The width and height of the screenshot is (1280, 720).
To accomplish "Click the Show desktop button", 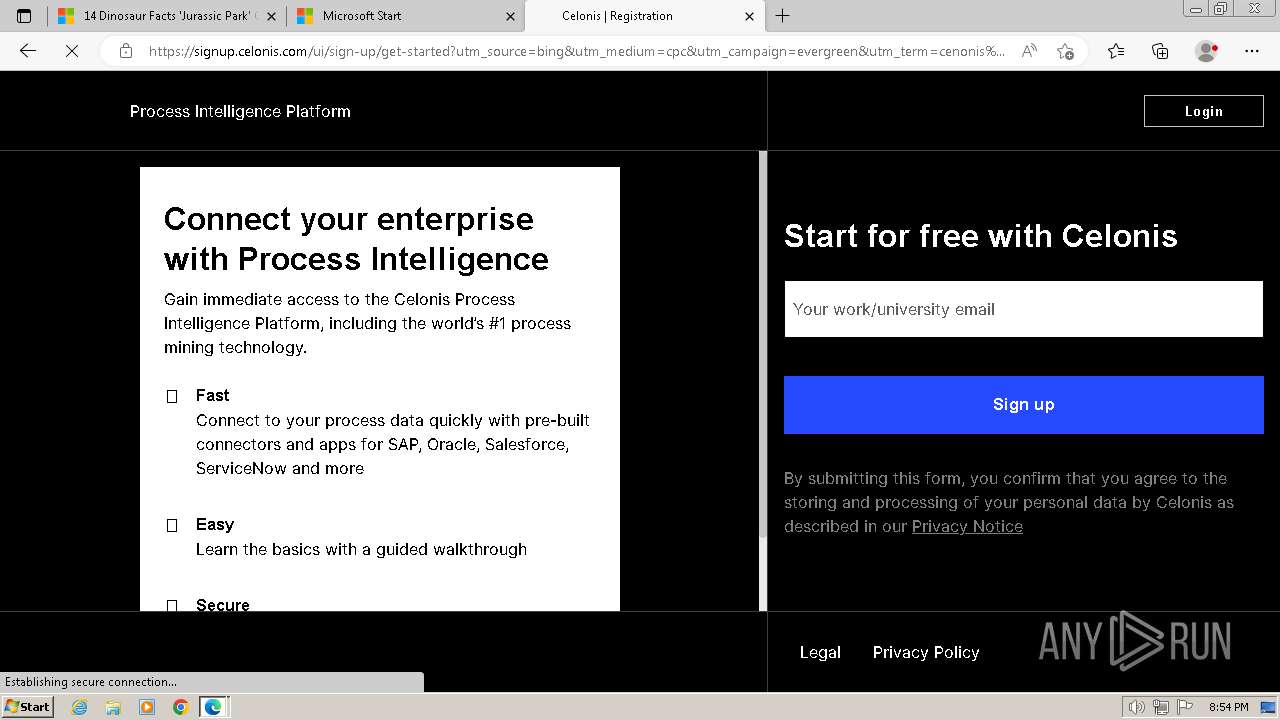I will pos(1269,707).
